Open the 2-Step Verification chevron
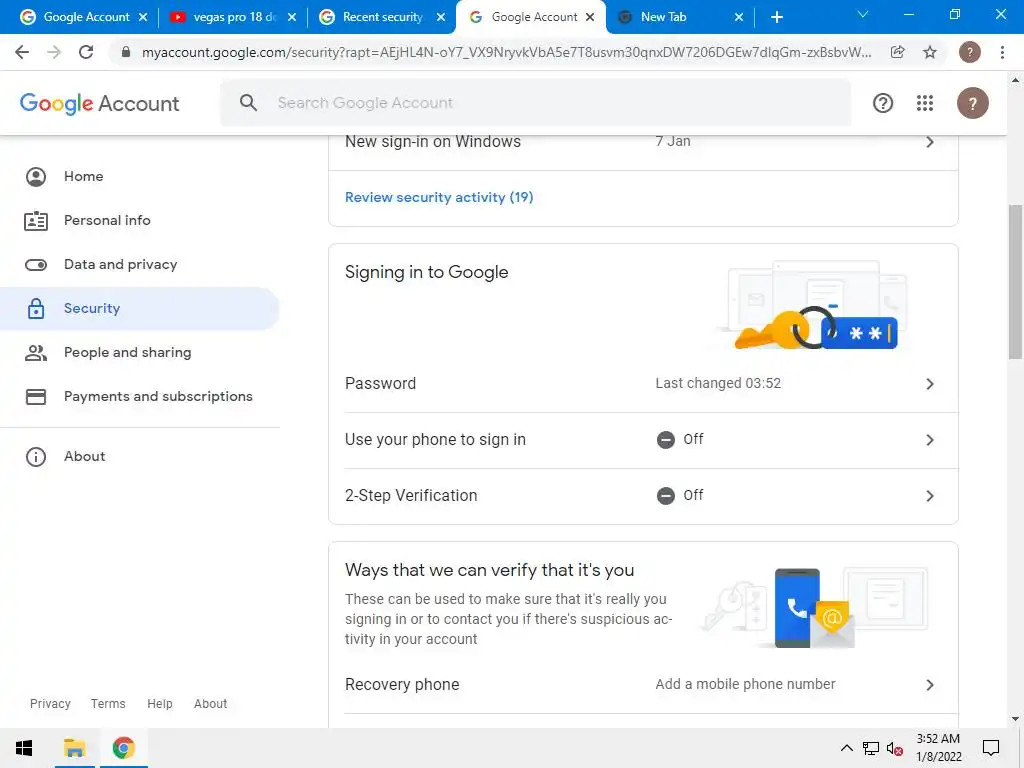 pyautogui.click(x=930, y=496)
